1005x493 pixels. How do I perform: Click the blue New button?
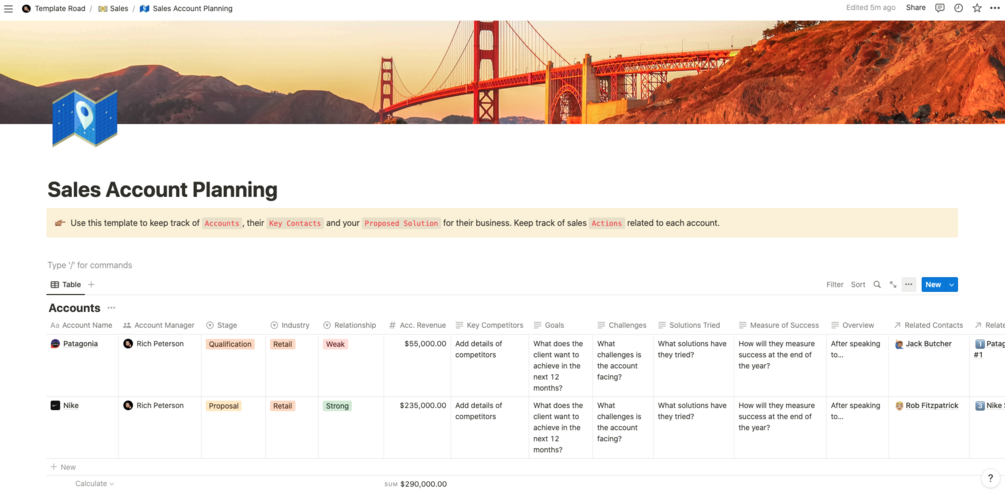click(933, 285)
